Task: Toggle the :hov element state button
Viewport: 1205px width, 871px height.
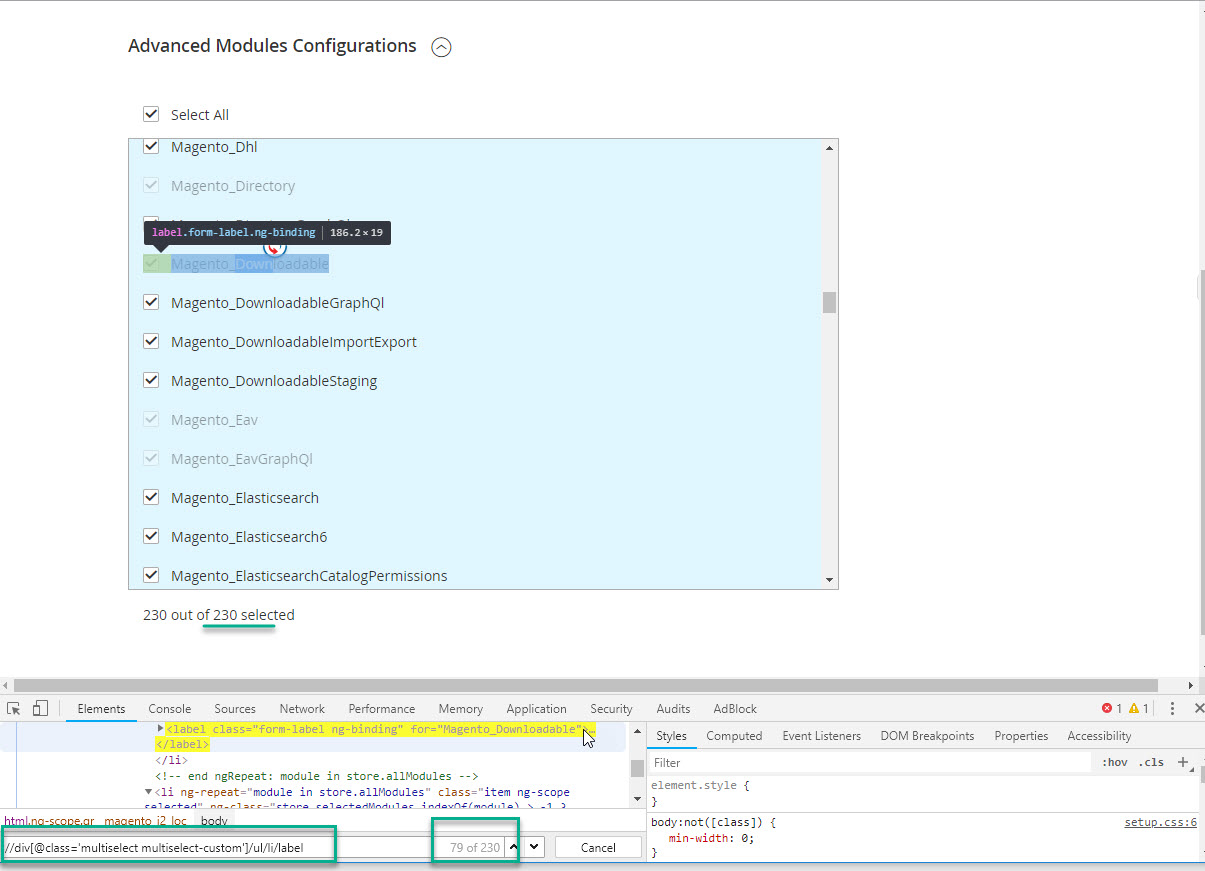Action: [1114, 762]
